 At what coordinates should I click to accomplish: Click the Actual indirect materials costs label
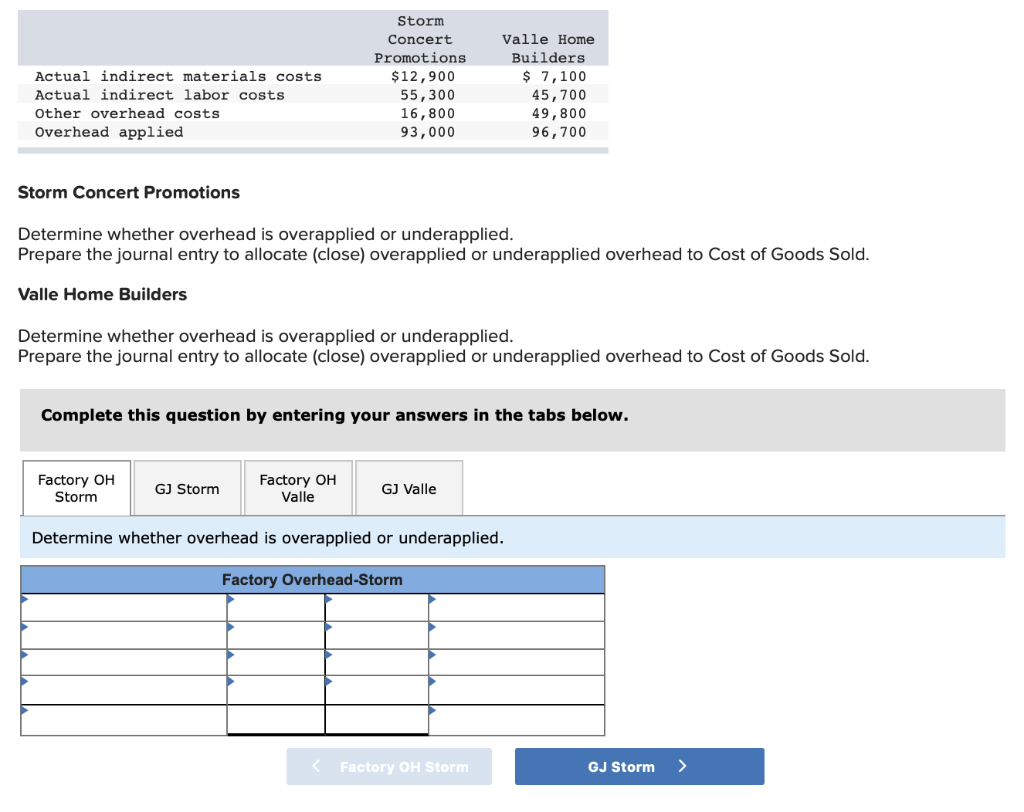[x=178, y=76]
